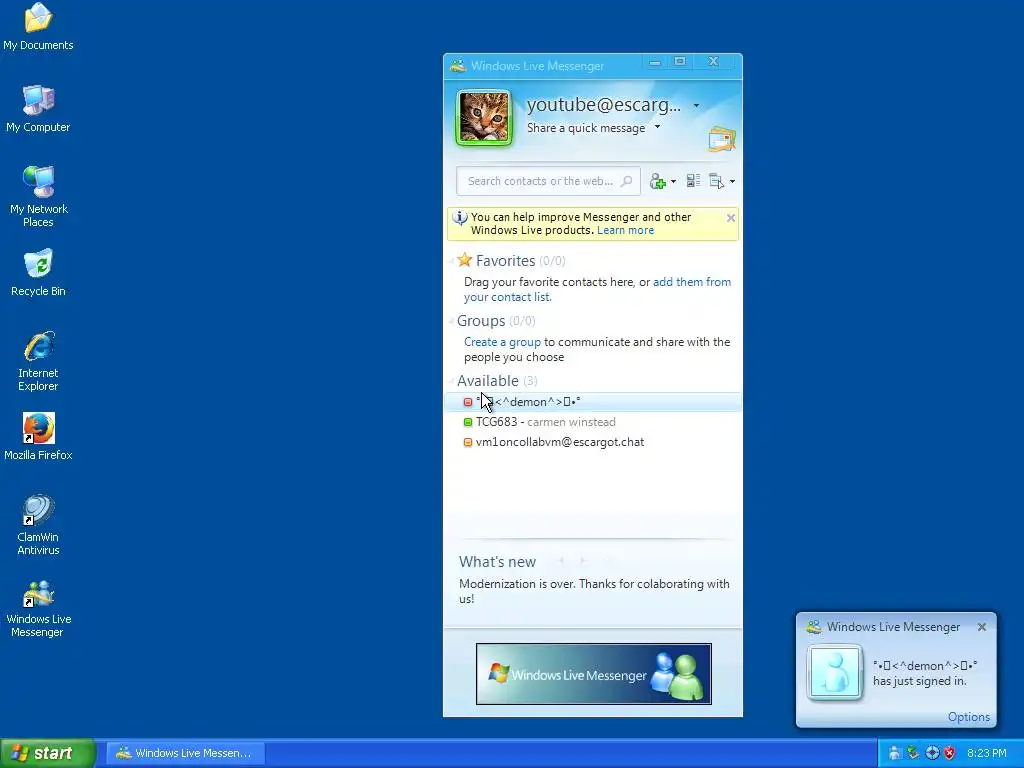The width and height of the screenshot is (1024, 768).
Task: Open the Share a quick message dropdown arrow
Action: (658, 127)
